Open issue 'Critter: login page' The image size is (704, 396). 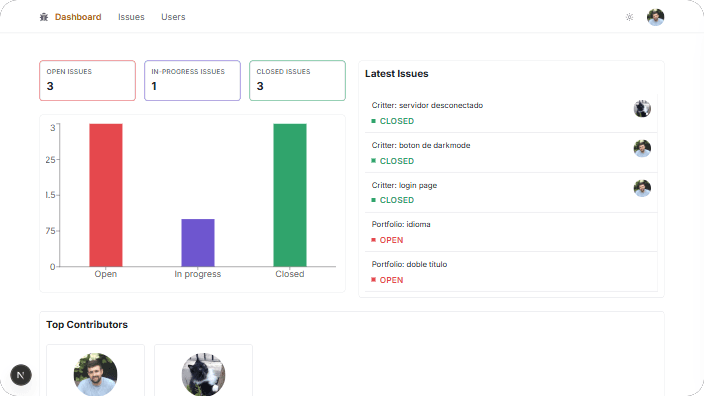404,185
